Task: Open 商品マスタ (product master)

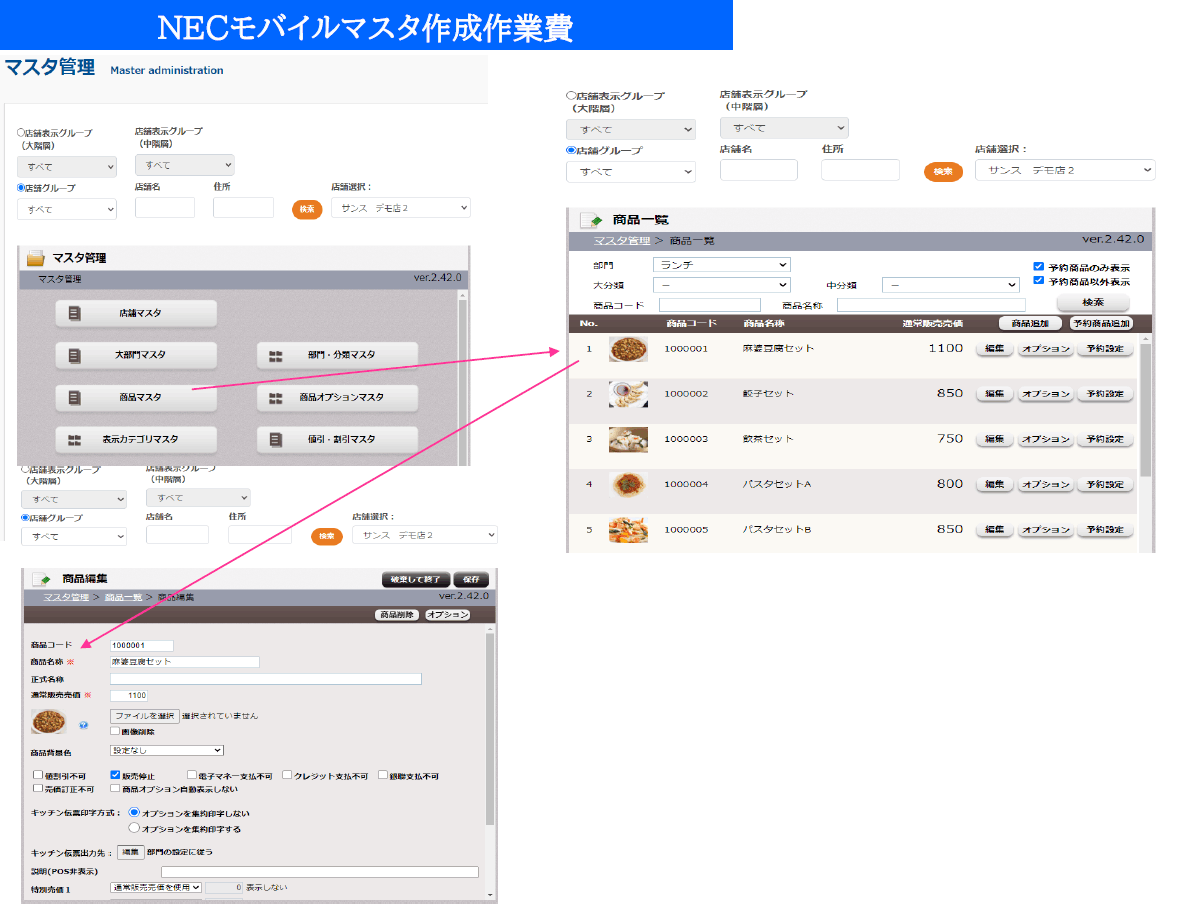Action: [135, 397]
